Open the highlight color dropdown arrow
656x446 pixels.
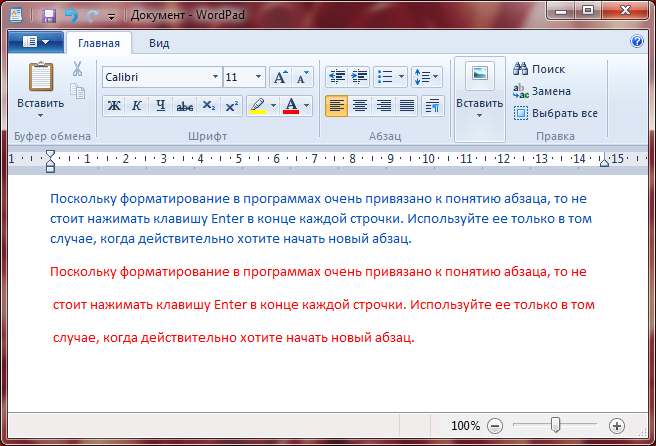pos(274,106)
